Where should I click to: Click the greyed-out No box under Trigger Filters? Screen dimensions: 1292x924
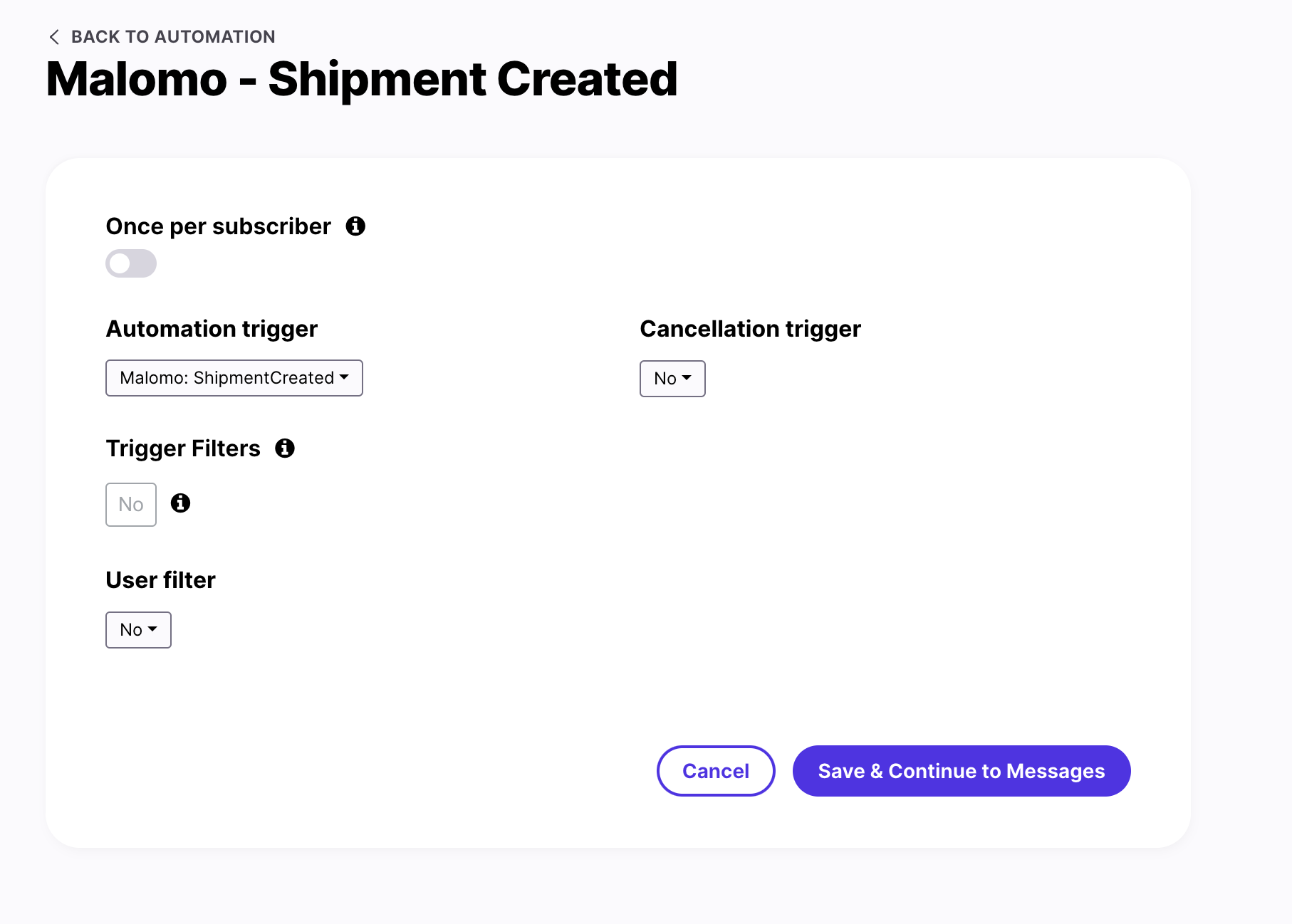pyautogui.click(x=131, y=505)
